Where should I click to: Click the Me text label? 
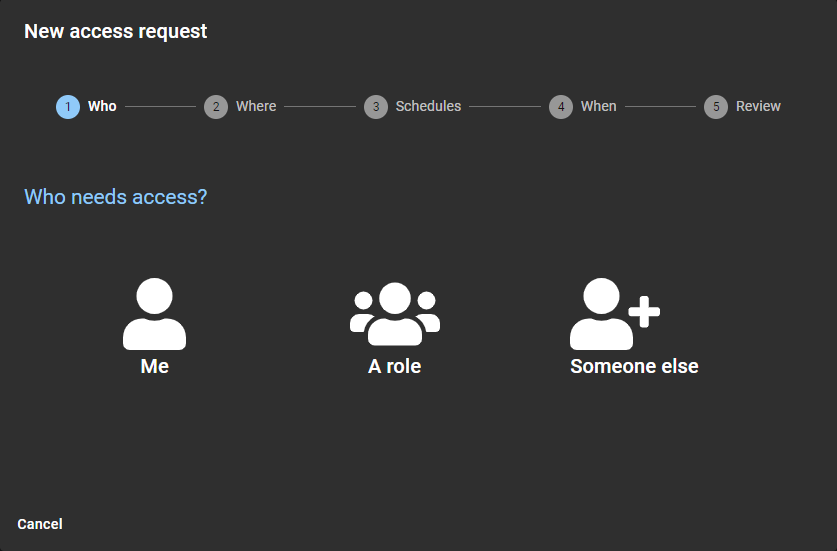[155, 367]
